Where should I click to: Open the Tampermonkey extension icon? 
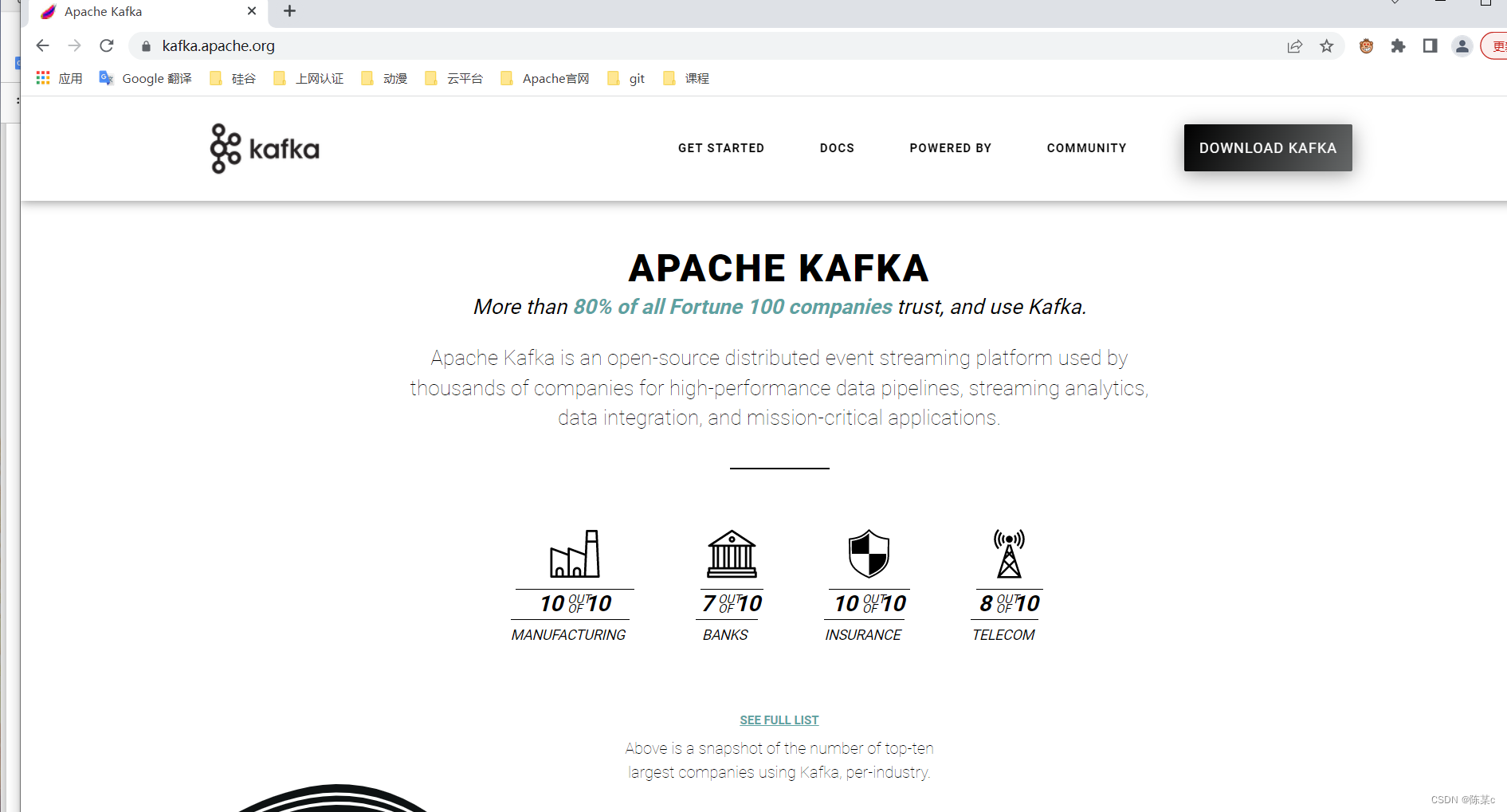tap(1366, 45)
